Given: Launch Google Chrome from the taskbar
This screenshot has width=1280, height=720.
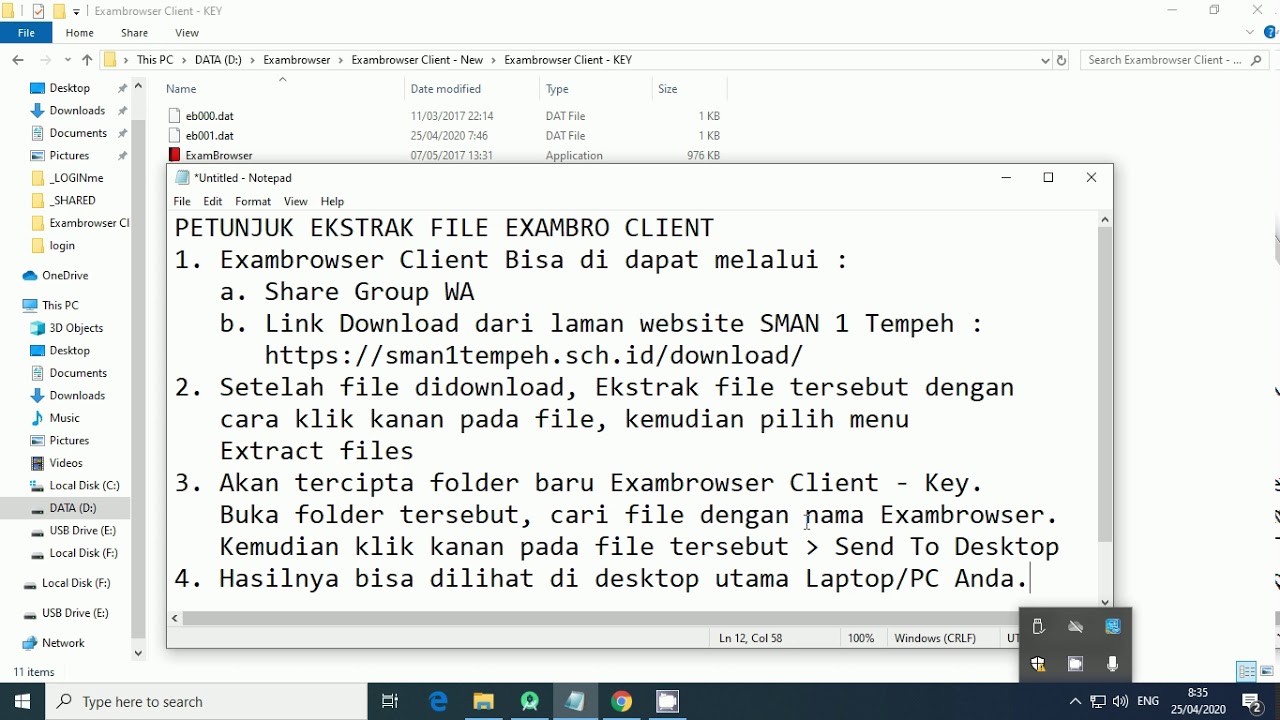Looking at the screenshot, I should [621, 702].
